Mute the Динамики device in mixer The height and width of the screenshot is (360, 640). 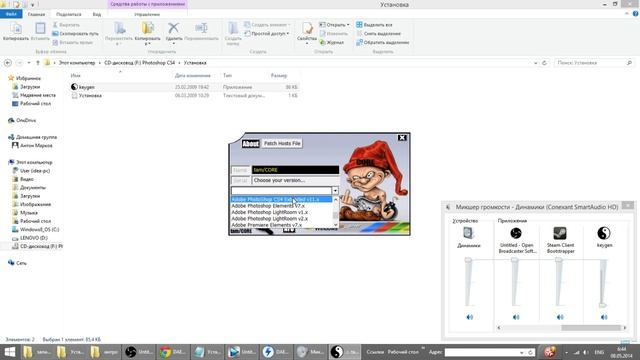click(x=469, y=317)
